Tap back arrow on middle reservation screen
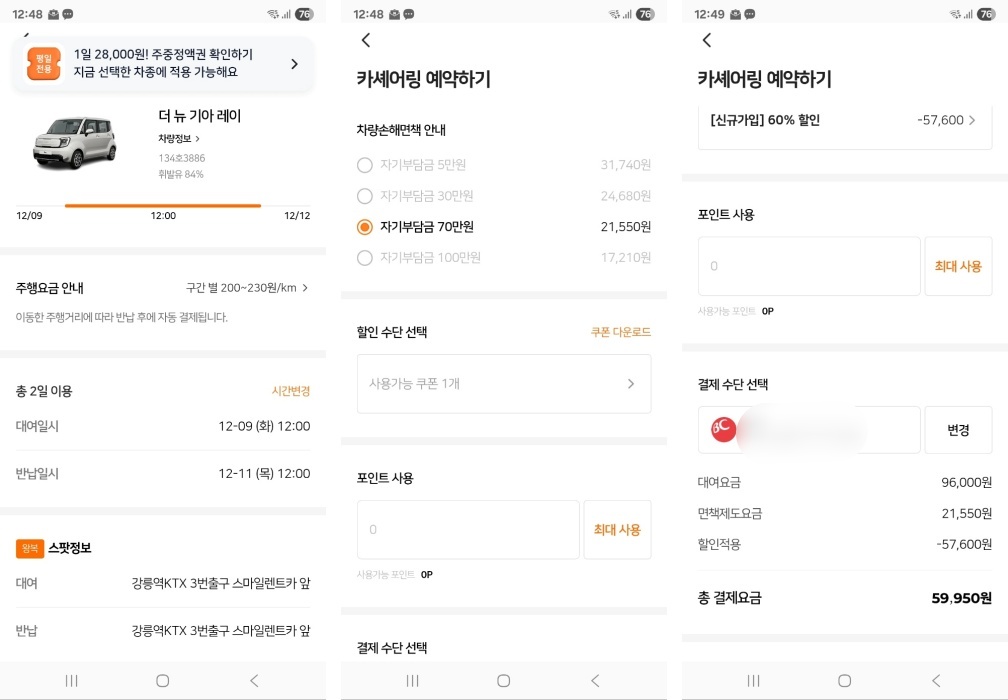The width and height of the screenshot is (1008, 700). [366, 40]
